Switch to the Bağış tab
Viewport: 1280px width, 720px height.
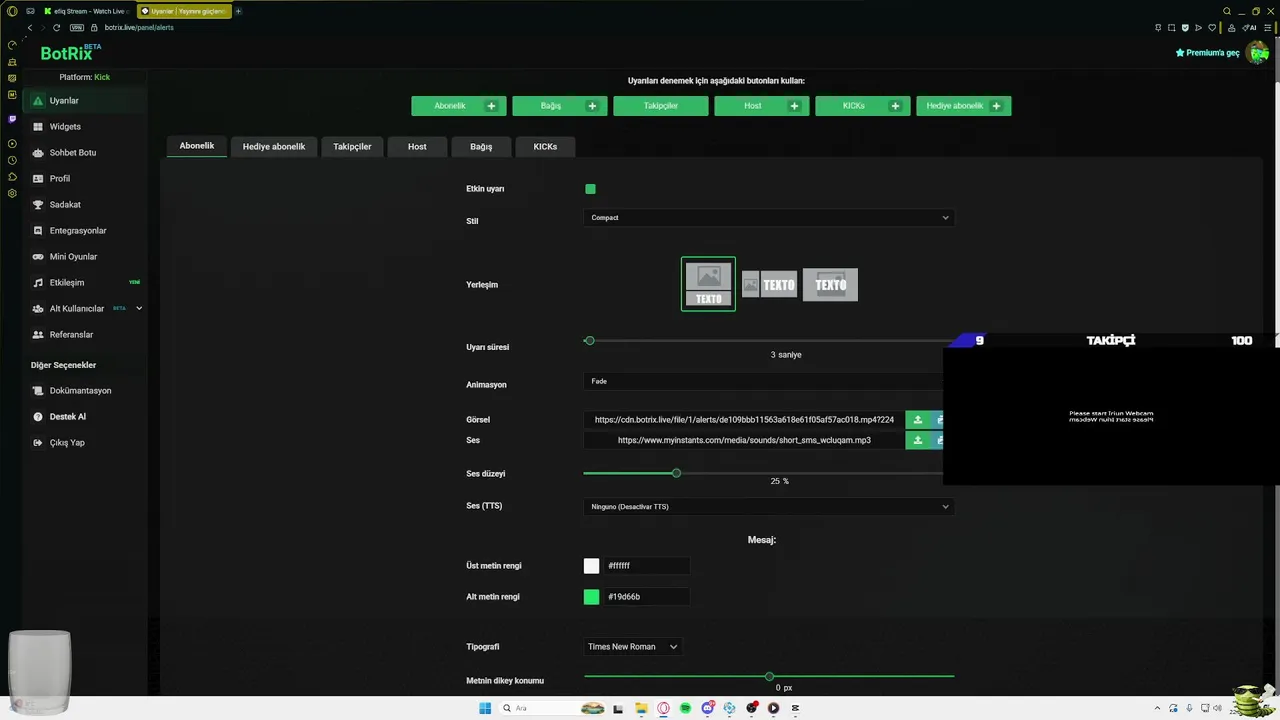[481, 147]
